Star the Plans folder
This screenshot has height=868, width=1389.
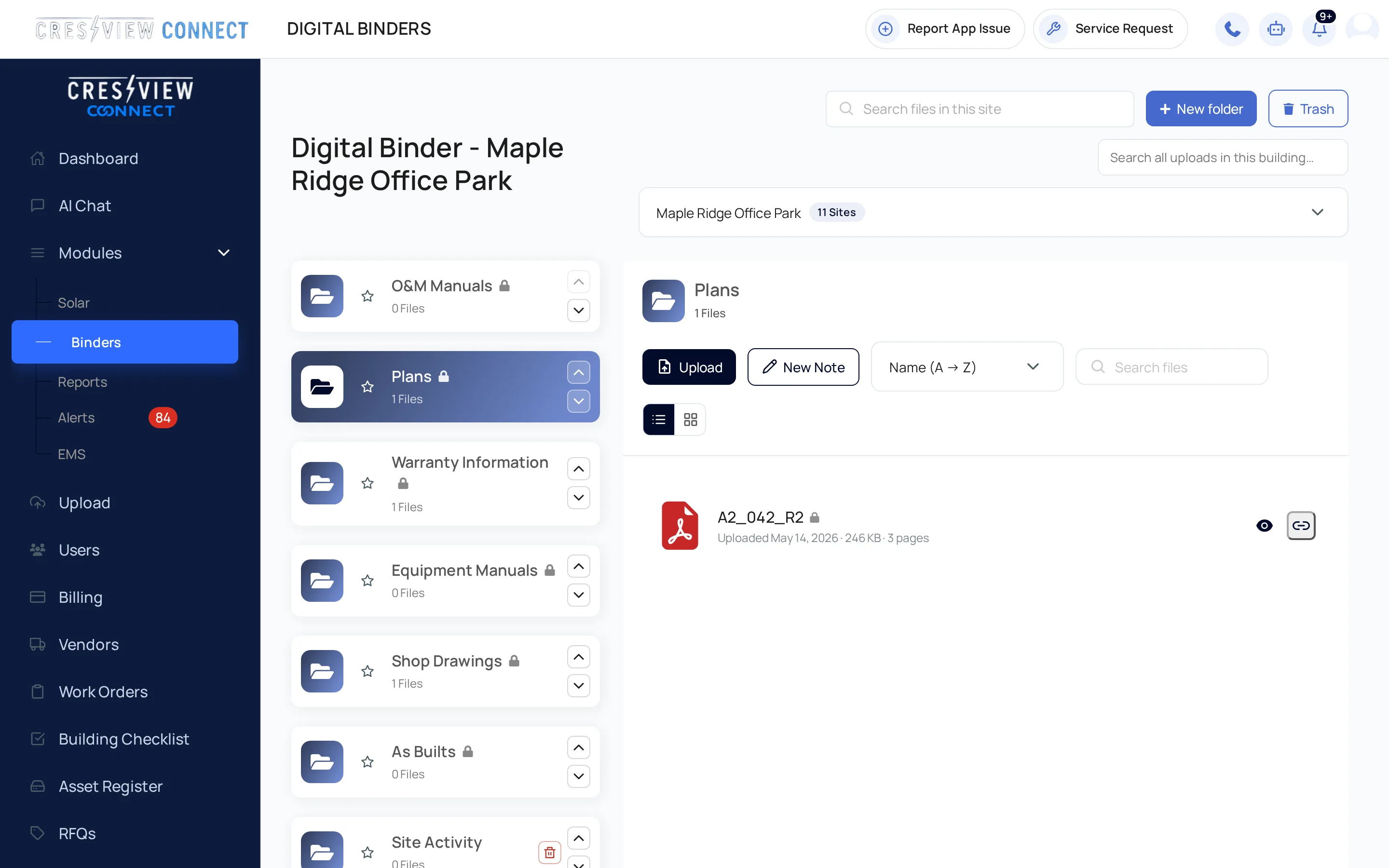click(x=368, y=387)
